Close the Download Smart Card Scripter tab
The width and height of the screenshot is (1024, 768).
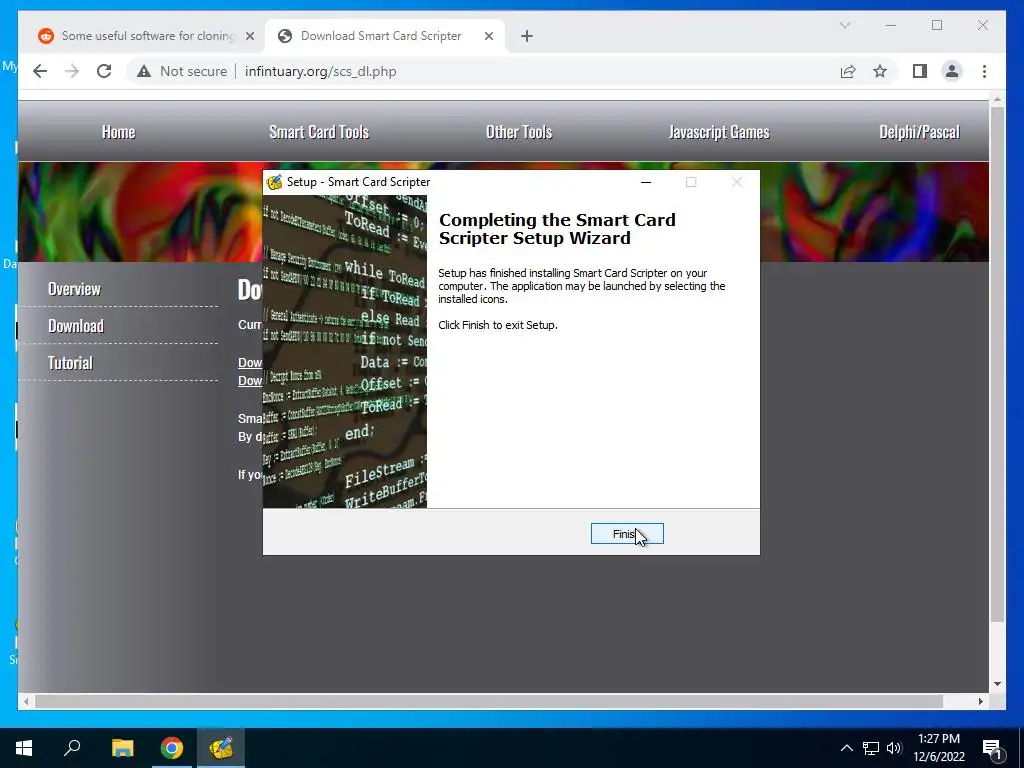click(488, 37)
